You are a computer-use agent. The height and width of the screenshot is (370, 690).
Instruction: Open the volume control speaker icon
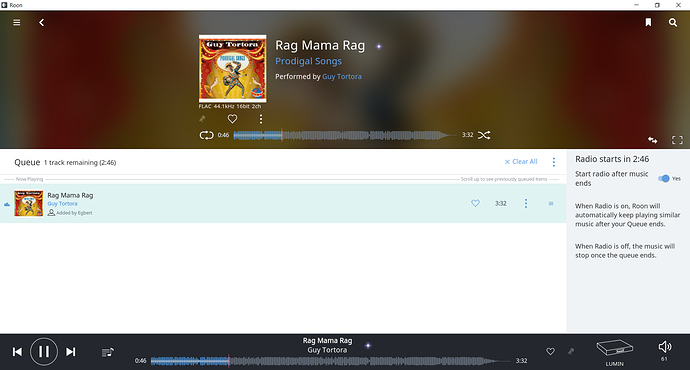665,347
